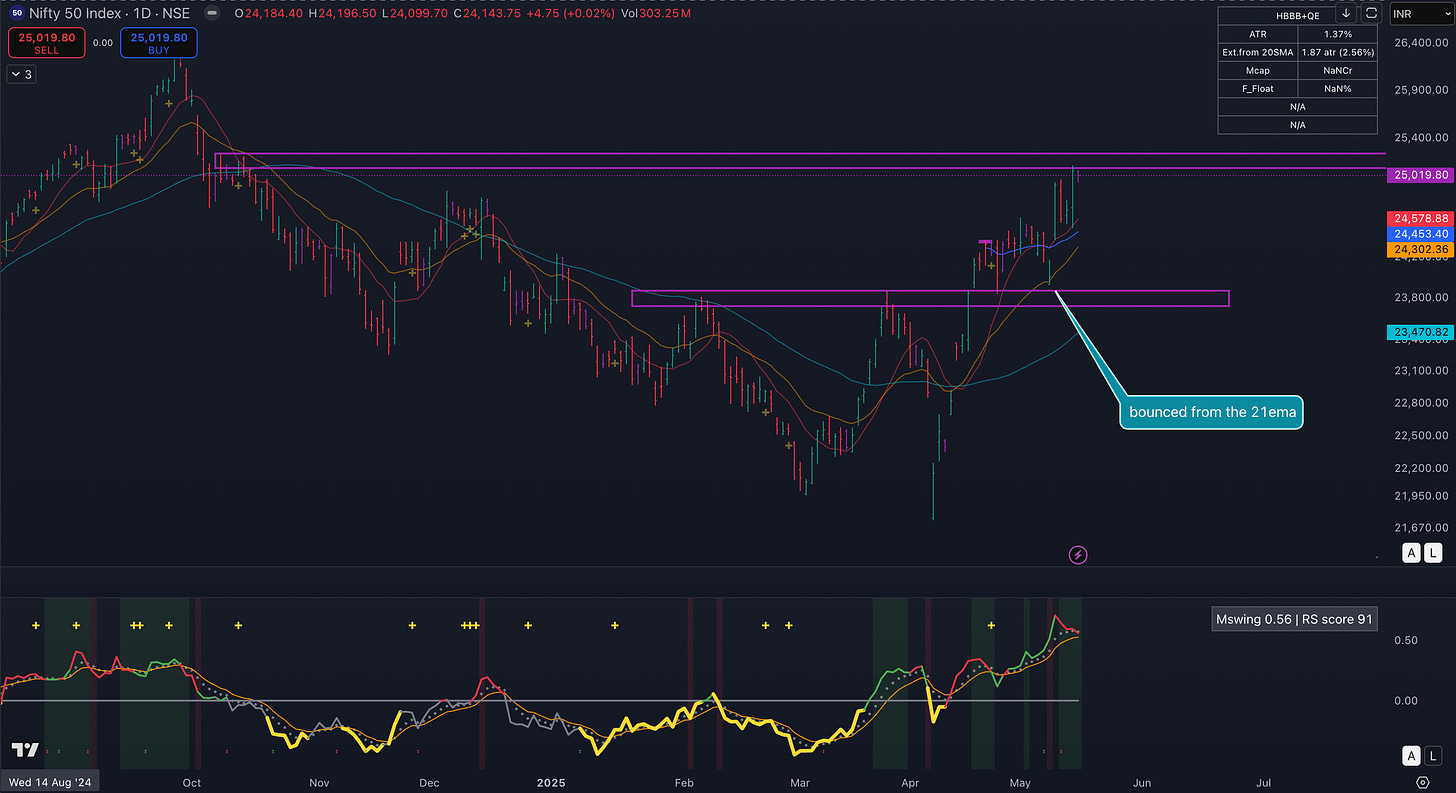The height and width of the screenshot is (793, 1456).
Task: Click the 0.50 level on indicator axis
Action: [1406, 640]
